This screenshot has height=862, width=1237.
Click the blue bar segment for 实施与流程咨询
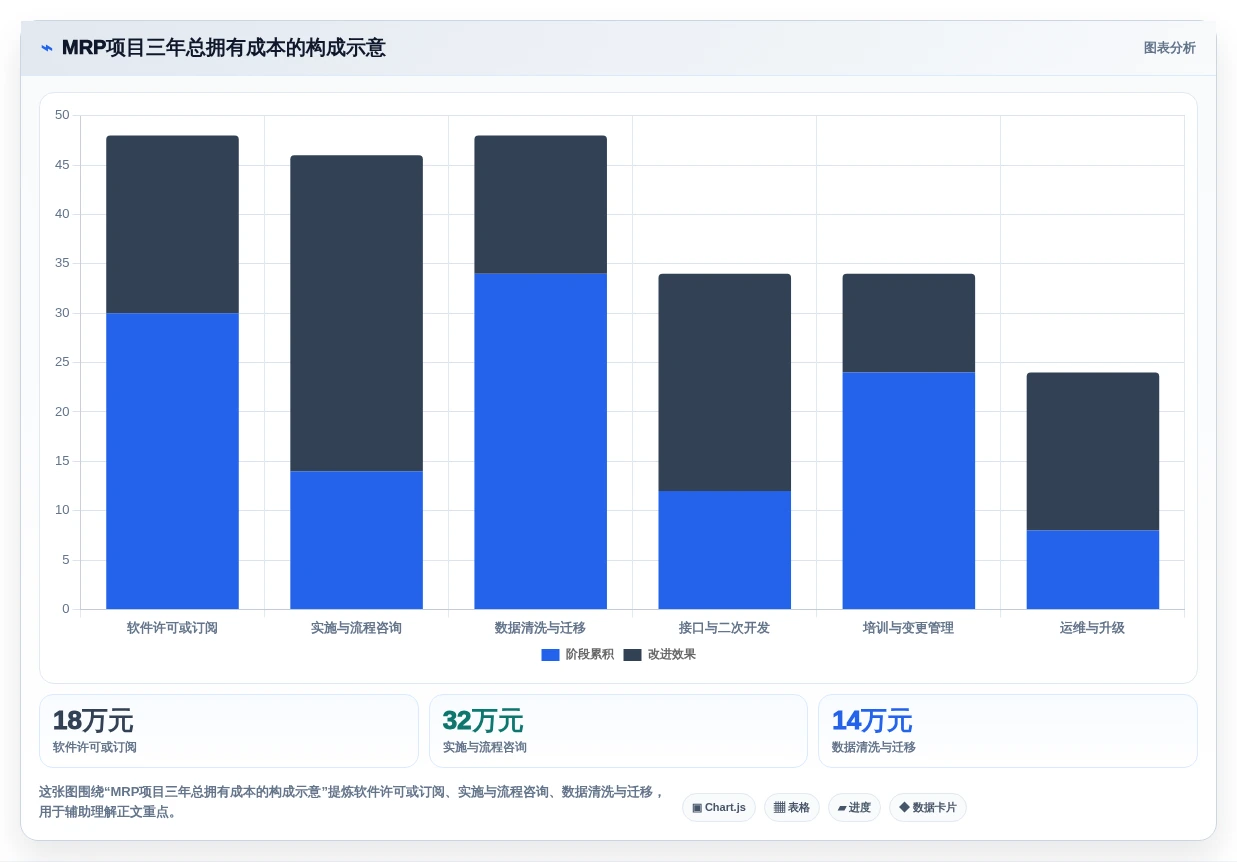pos(356,540)
